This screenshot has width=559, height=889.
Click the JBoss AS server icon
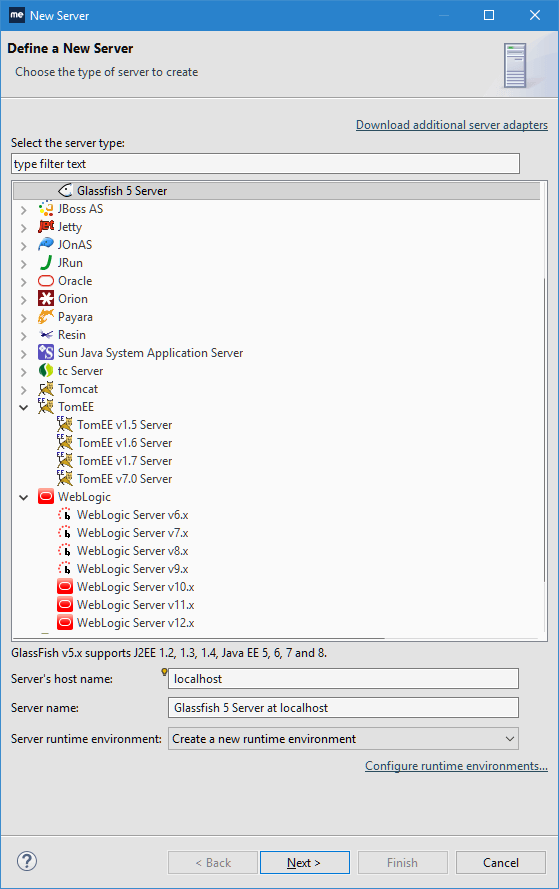point(46,209)
